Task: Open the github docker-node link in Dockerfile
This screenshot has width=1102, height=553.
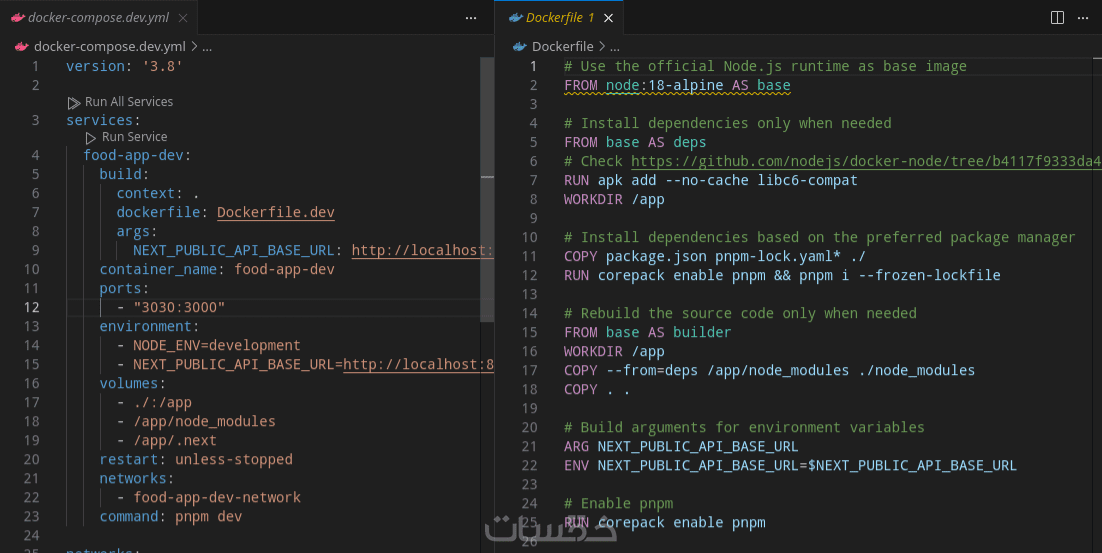Action: click(866, 161)
